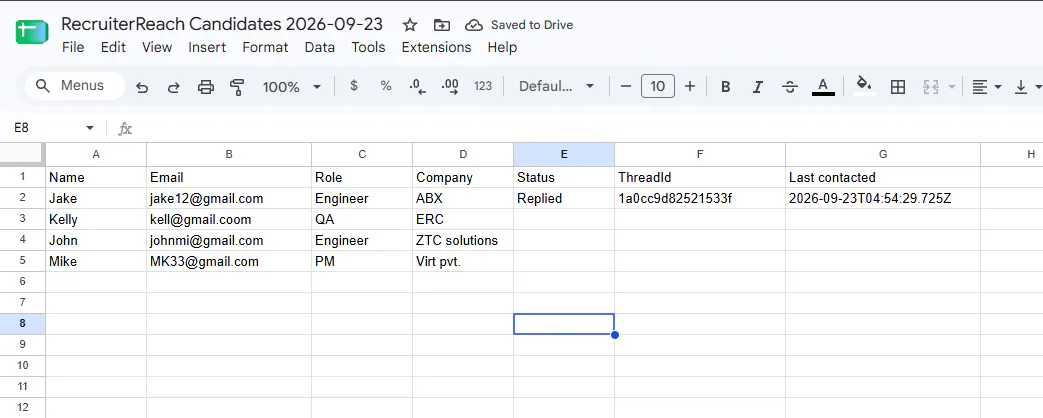The image size is (1043, 418).
Task: Increase font size with plus button
Action: coord(690,86)
